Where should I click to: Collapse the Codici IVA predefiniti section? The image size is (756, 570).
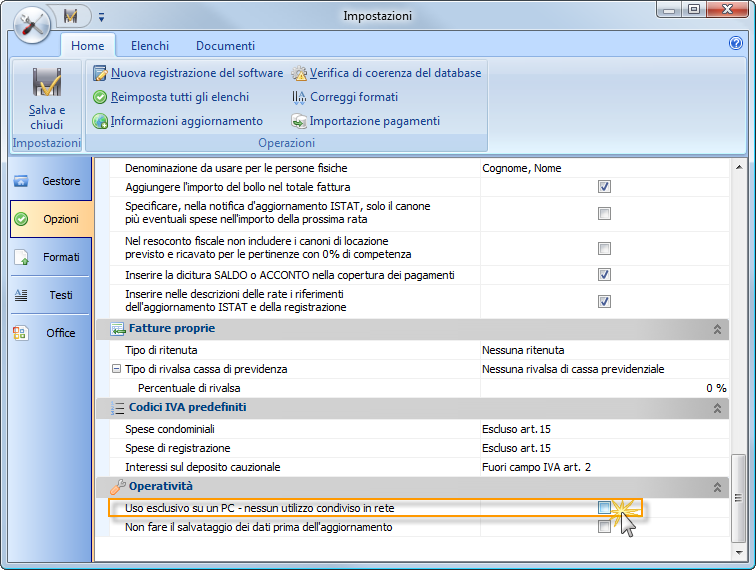pyautogui.click(x=717, y=408)
